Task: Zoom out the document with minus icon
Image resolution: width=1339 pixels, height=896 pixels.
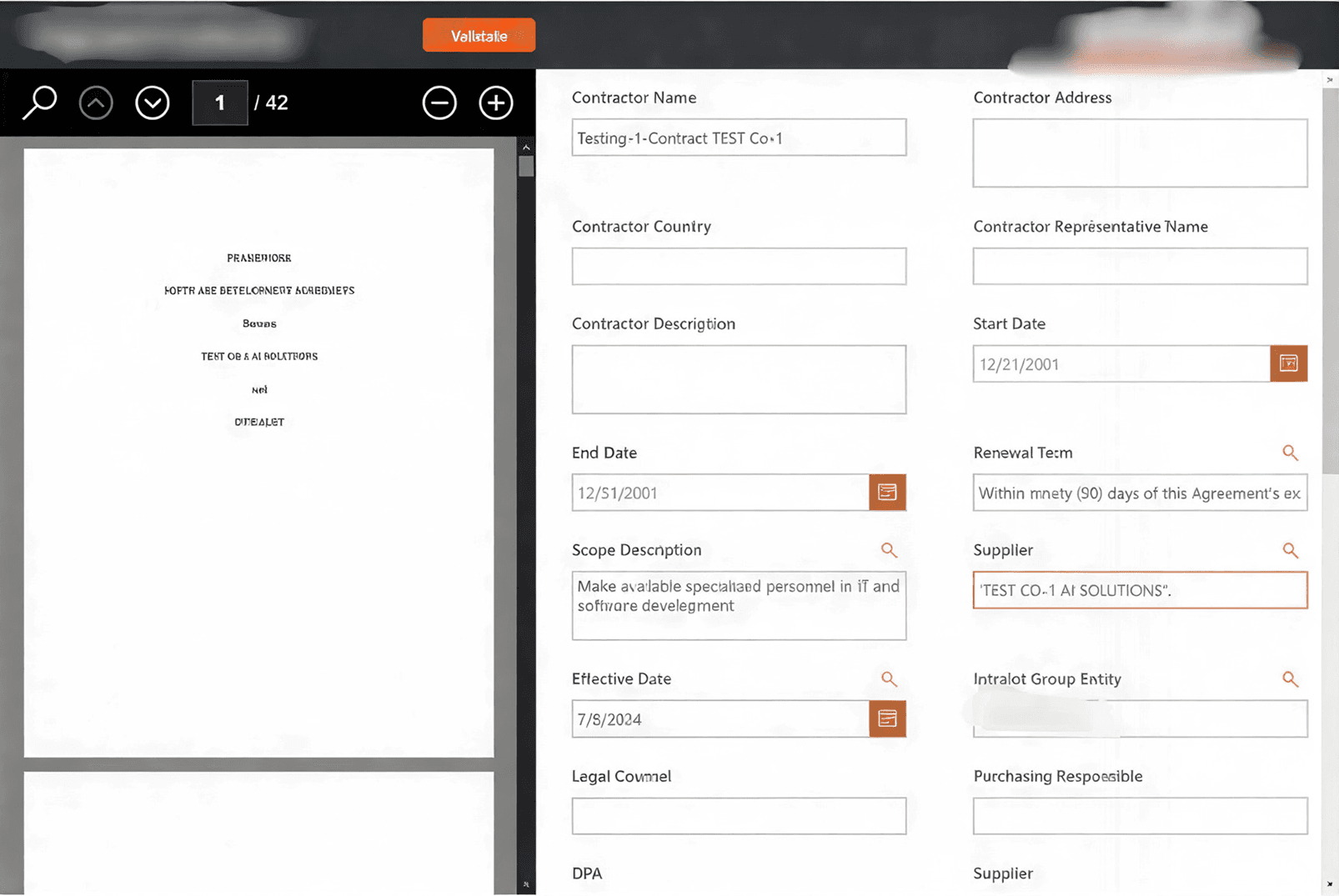Action: (439, 103)
